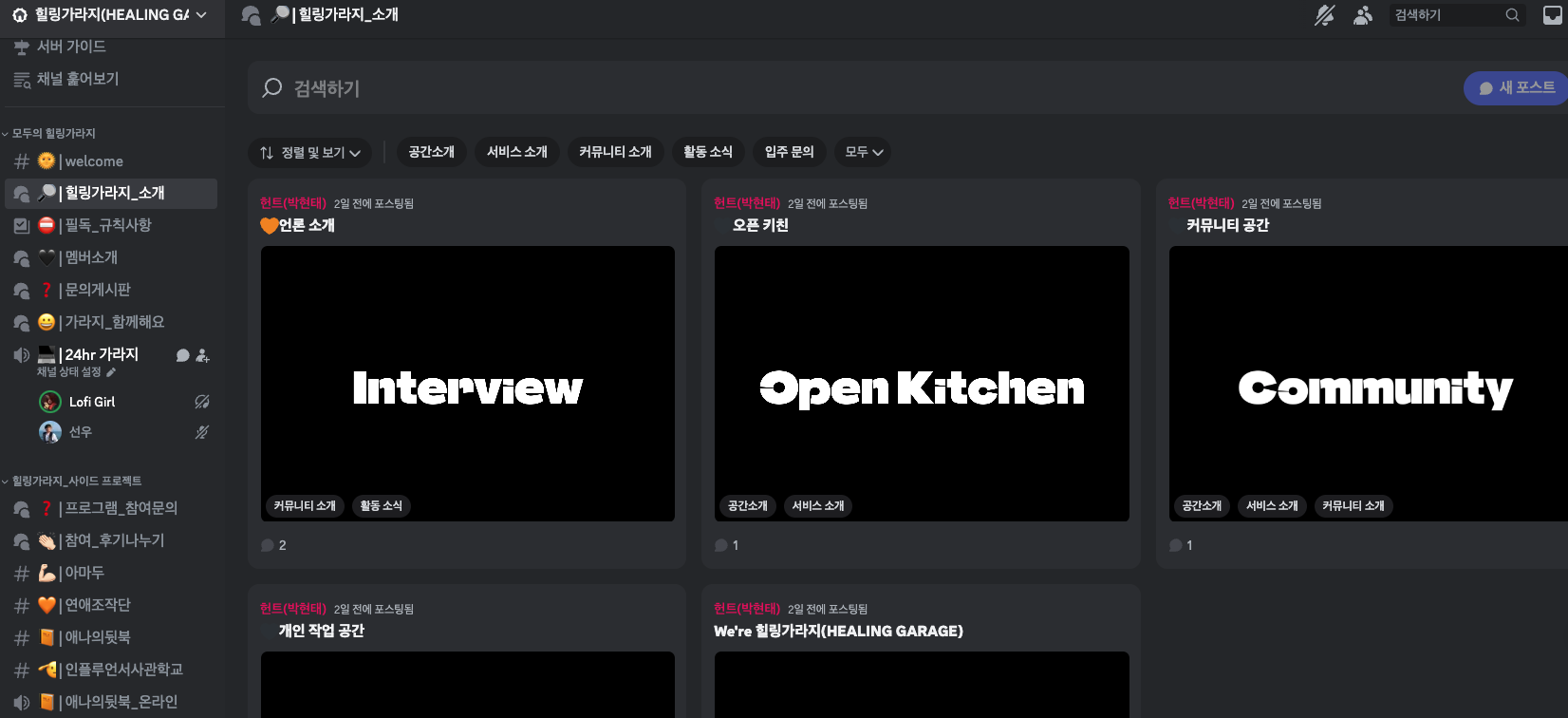Click invite-user icon on 24hr 가라지
The image size is (1568, 718).
click(x=202, y=355)
